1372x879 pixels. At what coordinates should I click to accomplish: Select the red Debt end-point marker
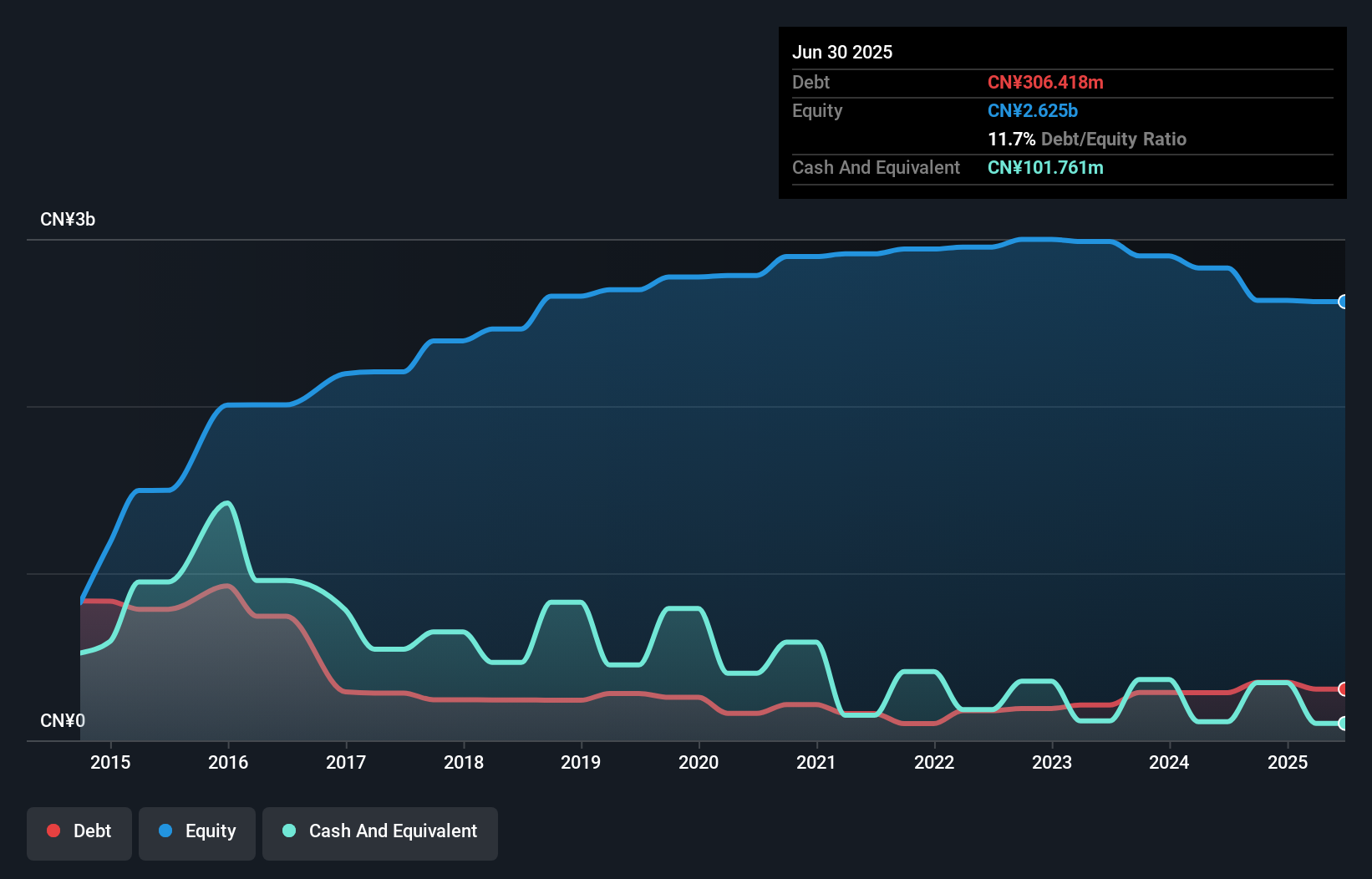1343,689
